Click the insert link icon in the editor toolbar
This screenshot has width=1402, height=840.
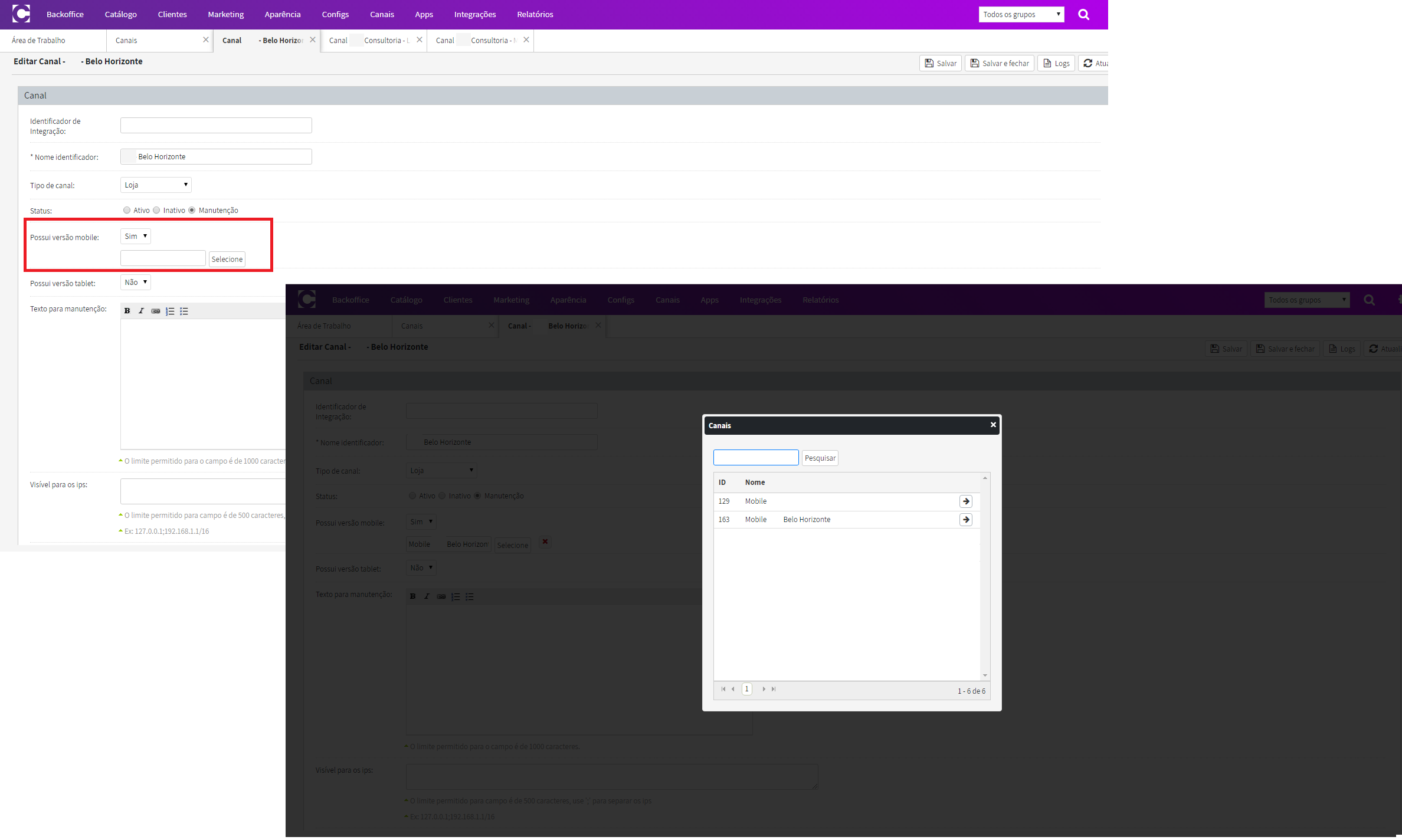tap(155, 311)
